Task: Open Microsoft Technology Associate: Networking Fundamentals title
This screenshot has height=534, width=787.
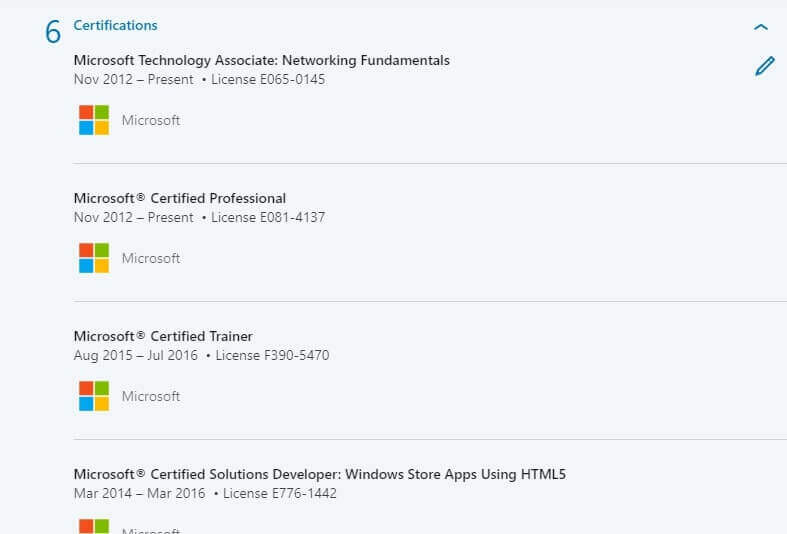Action: (x=261, y=60)
